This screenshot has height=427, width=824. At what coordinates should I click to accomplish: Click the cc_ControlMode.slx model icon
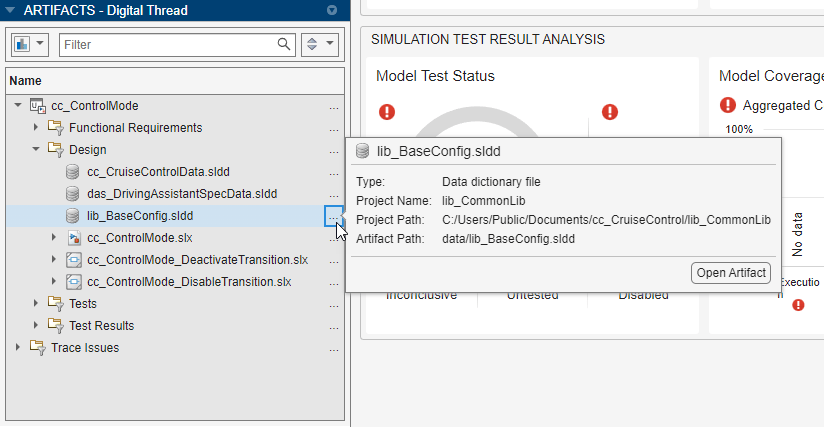pyautogui.click(x=74, y=238)
